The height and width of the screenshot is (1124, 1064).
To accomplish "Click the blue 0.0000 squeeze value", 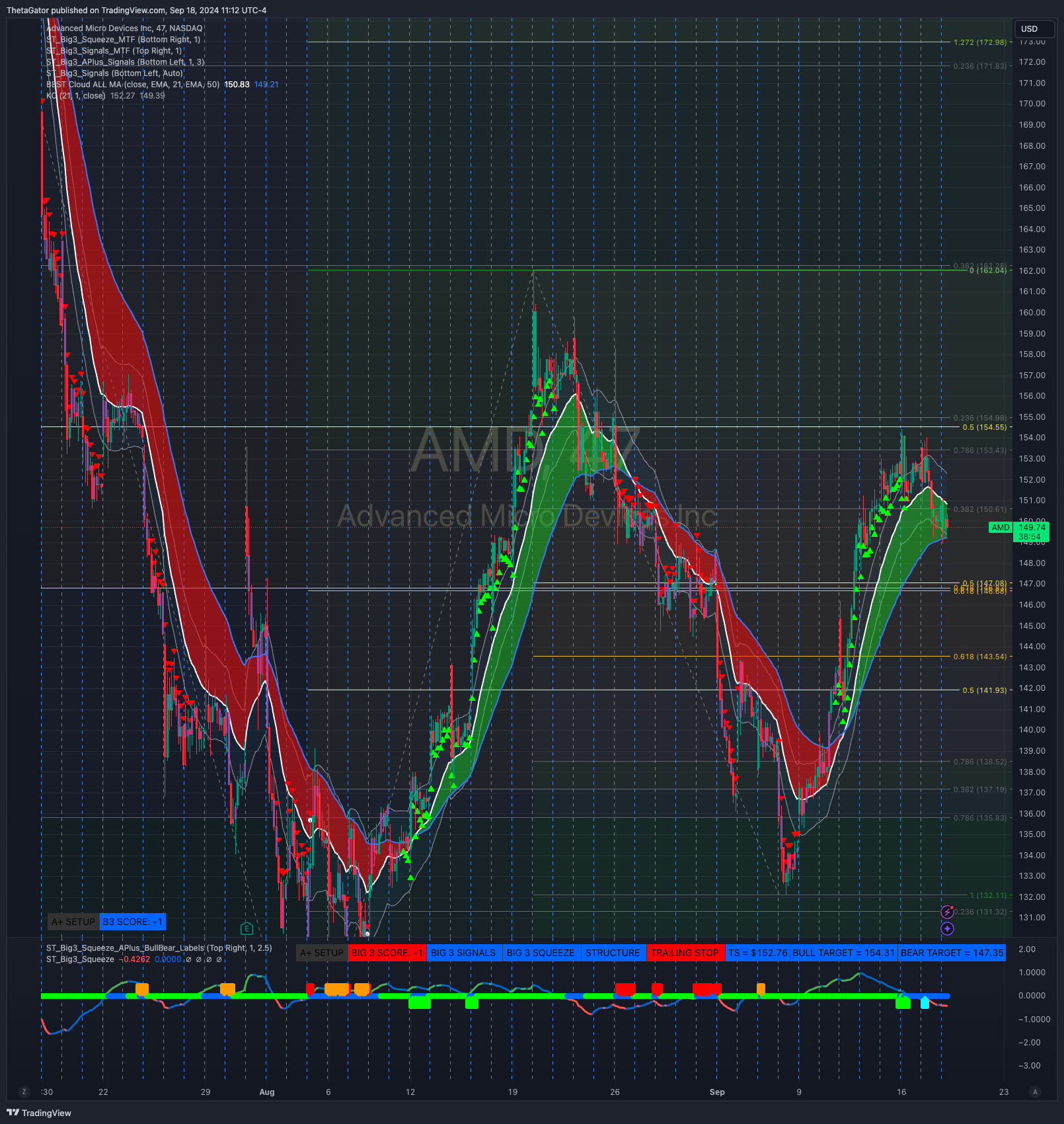I will 168,959.
